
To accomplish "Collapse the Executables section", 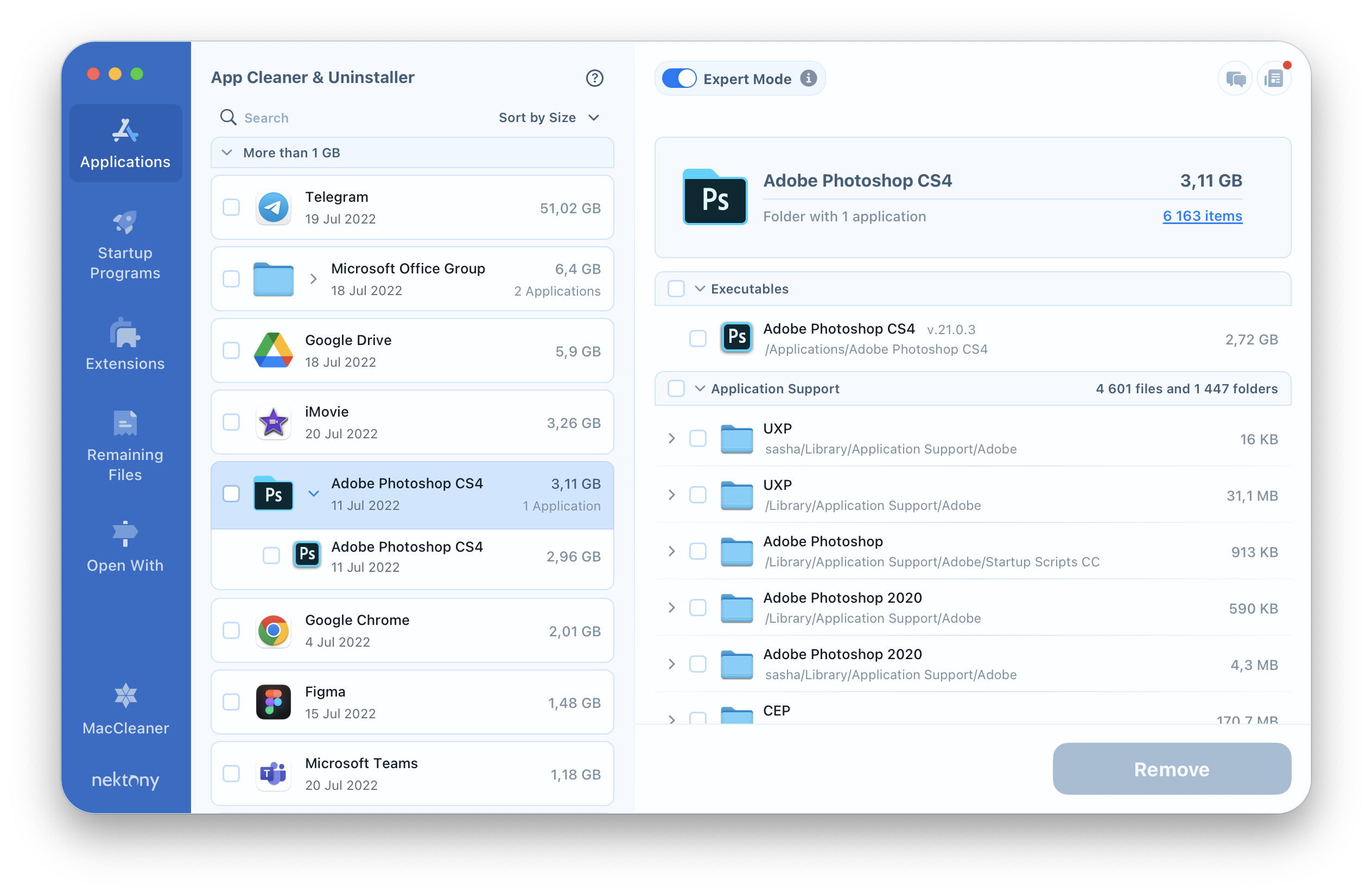I will pos(700,289).
